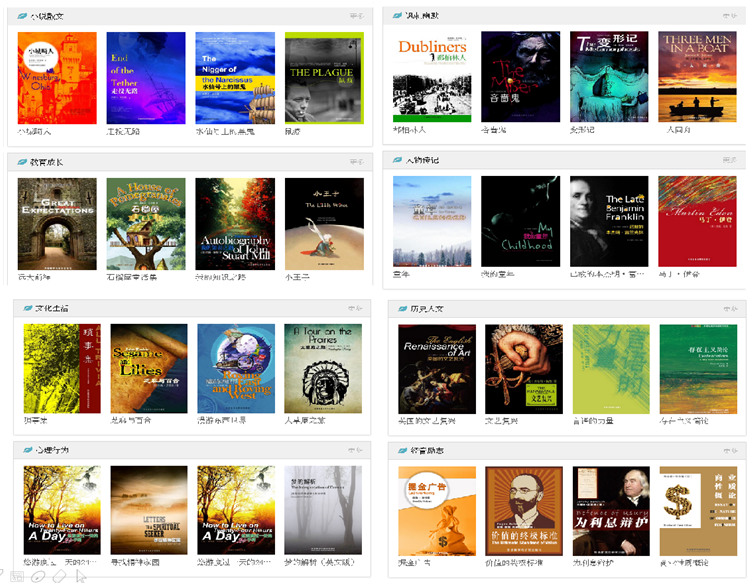Click the 童年 caption under snowy forest cover
The image size is (755, 584).
(401, 274)
